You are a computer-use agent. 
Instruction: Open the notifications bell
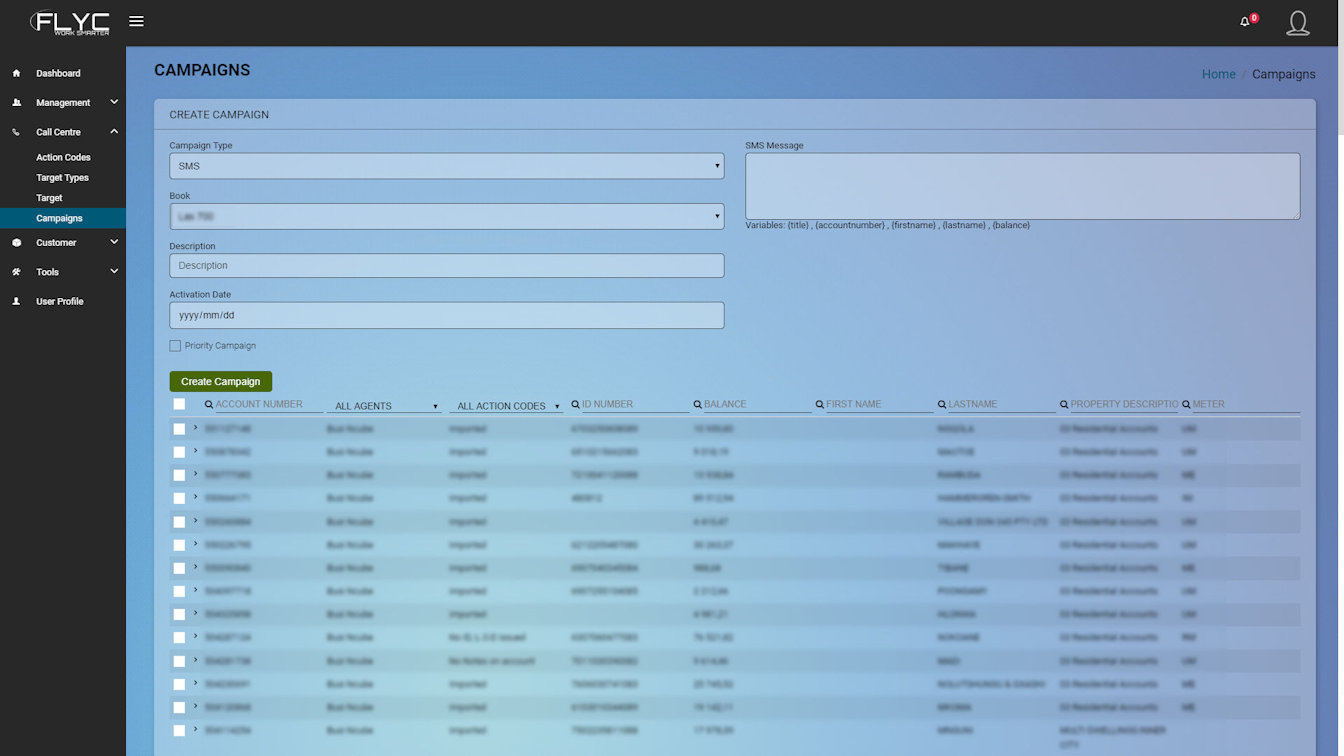pyautogui.click(x=1245, y=21)
